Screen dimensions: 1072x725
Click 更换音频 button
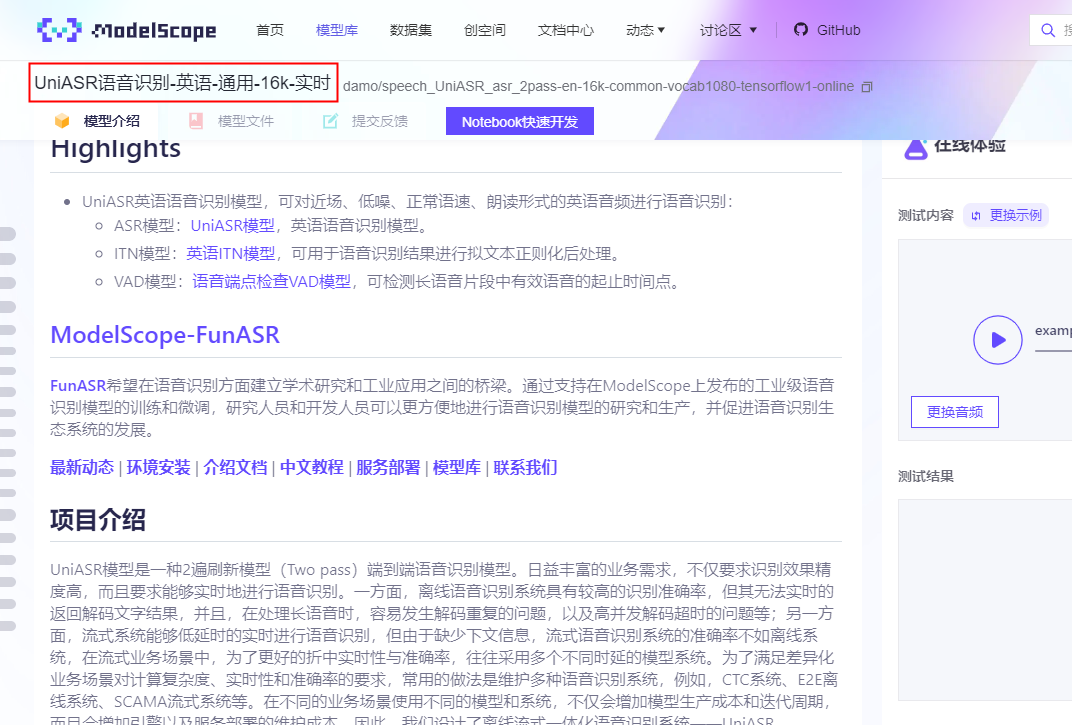point(954,412)
